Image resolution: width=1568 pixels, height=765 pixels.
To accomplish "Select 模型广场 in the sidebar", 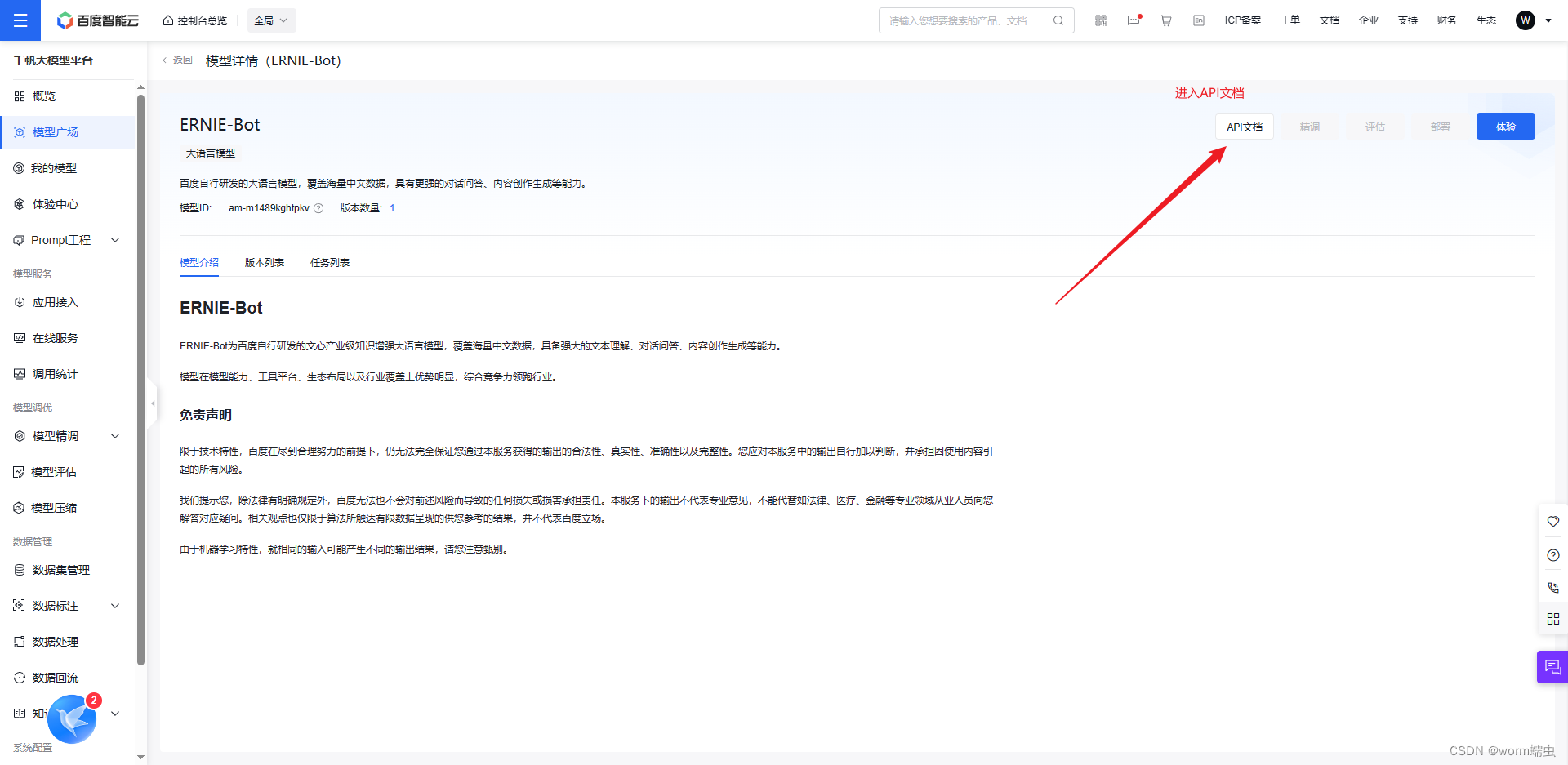I will 67,132.
